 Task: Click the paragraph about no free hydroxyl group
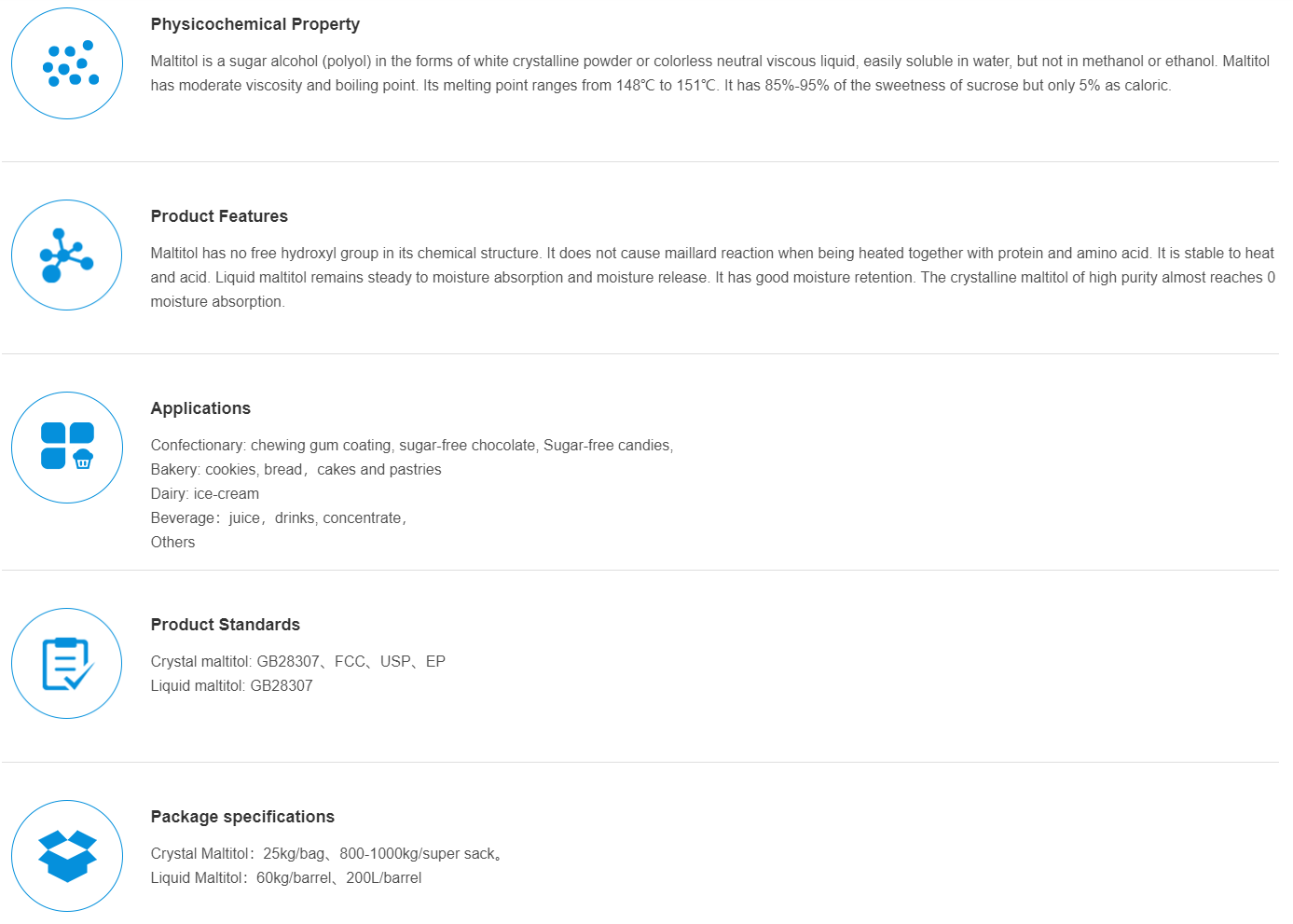click(712, 277)
